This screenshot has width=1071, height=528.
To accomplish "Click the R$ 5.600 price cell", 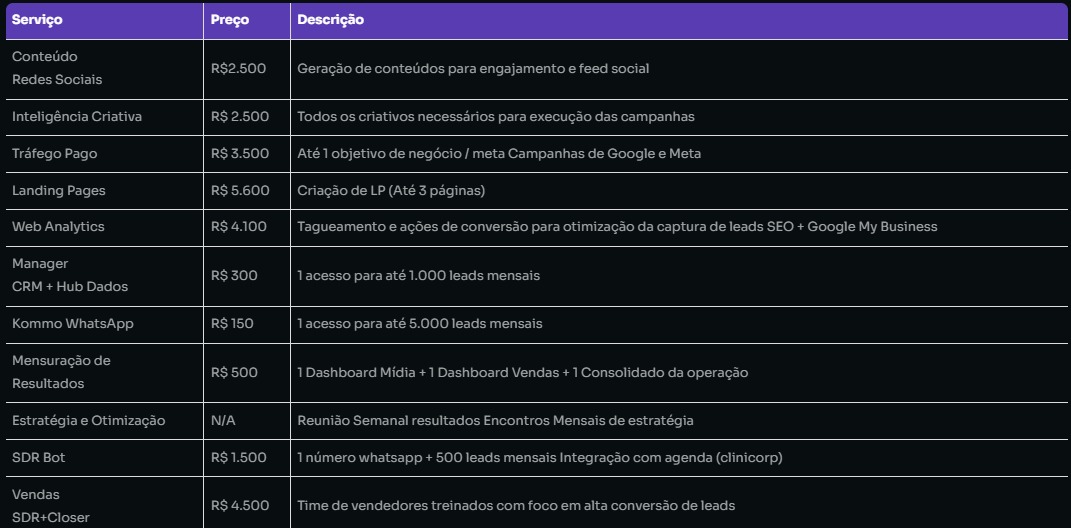I will [x=239, y=190].
